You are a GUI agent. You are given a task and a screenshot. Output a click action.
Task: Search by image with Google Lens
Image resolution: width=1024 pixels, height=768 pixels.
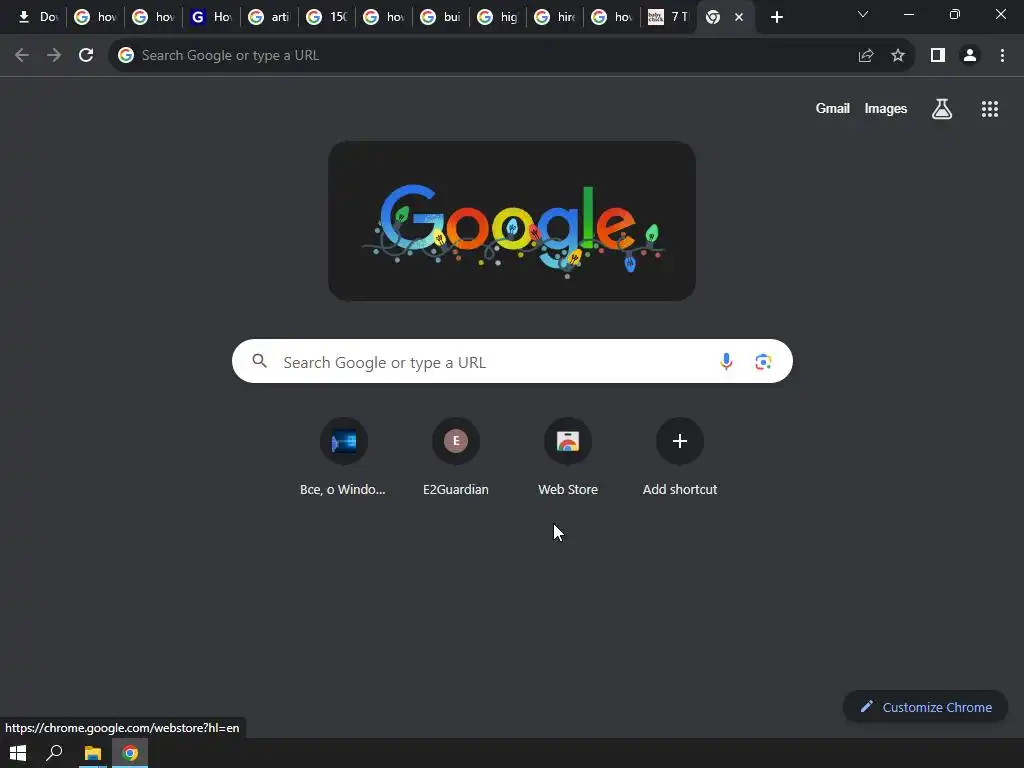point(763,361)
